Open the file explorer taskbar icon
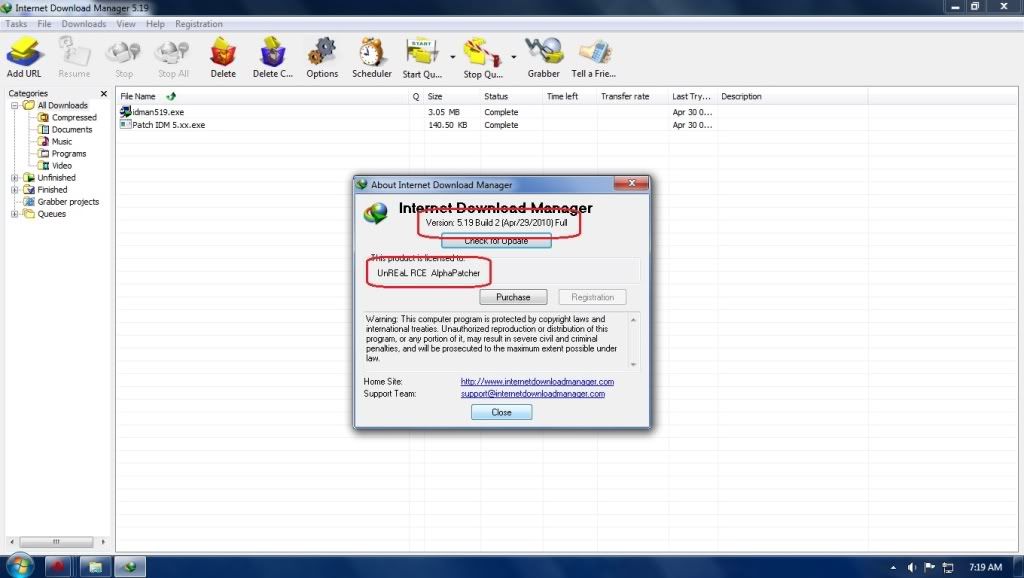The height and width of the screenshot is (578, 1024). click(x=95, y=566)
